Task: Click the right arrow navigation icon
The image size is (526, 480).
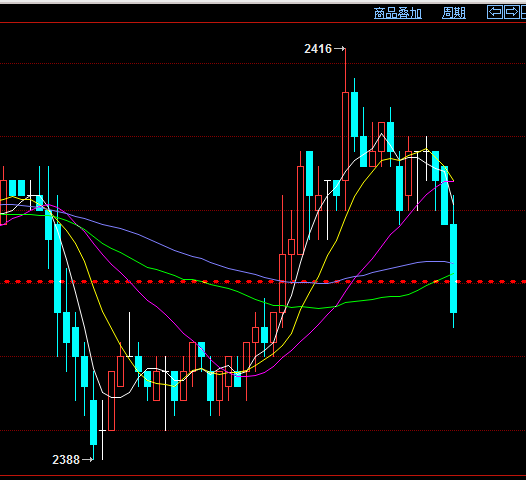Action: pos(512,12)
